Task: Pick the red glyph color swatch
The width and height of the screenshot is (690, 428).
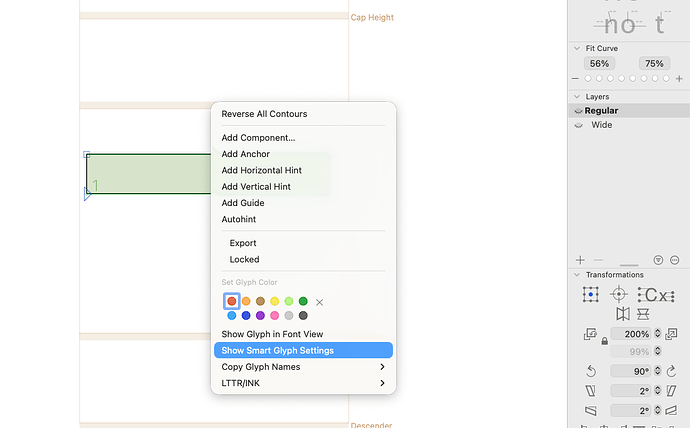Action: point(231,301)
